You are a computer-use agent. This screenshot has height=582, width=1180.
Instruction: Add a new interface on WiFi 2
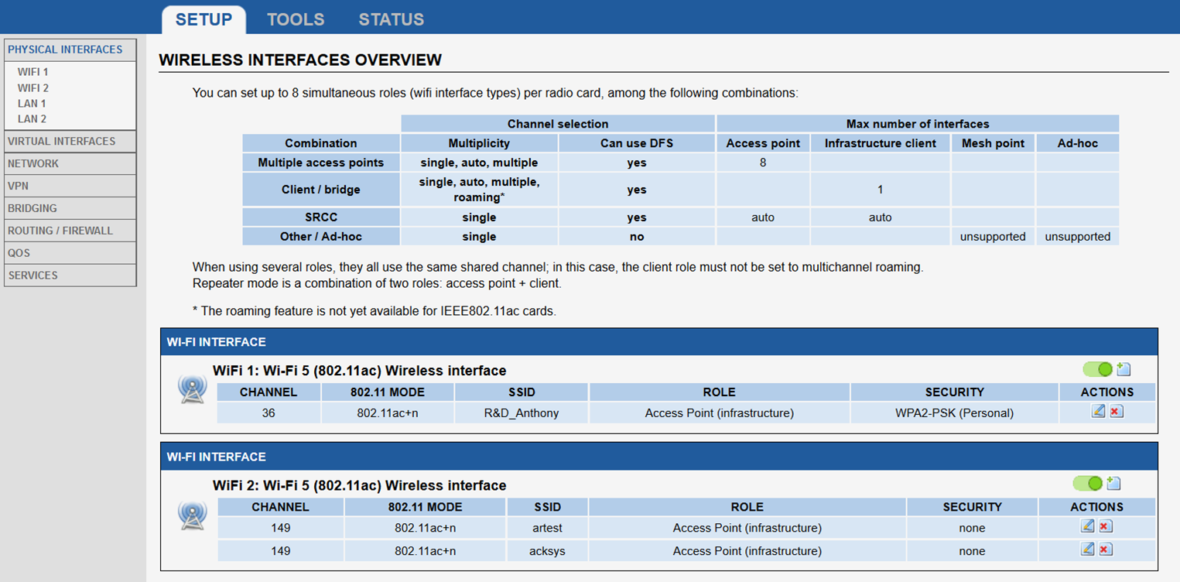tap(1114, 484)
